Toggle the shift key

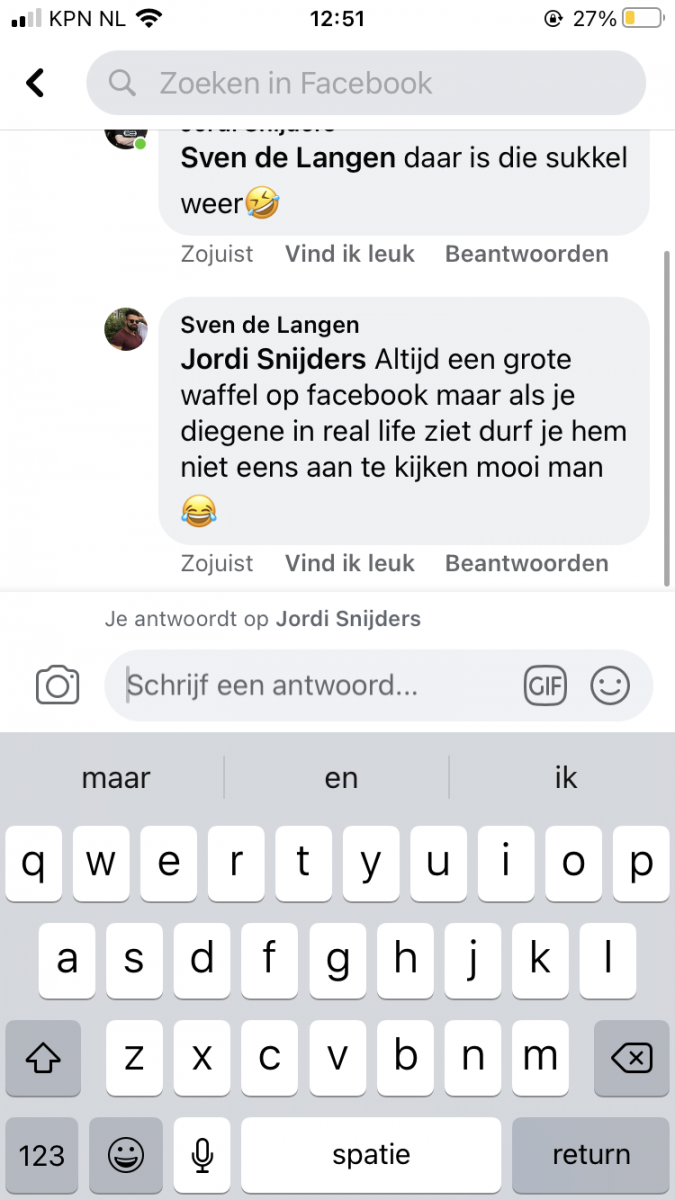(43, 1057)
